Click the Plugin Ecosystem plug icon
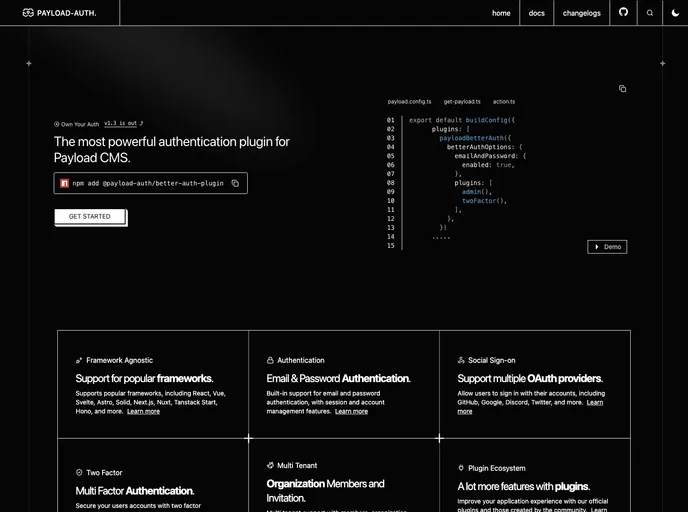Viewport: 688px width, 512px height. click(x=461, y=468)
